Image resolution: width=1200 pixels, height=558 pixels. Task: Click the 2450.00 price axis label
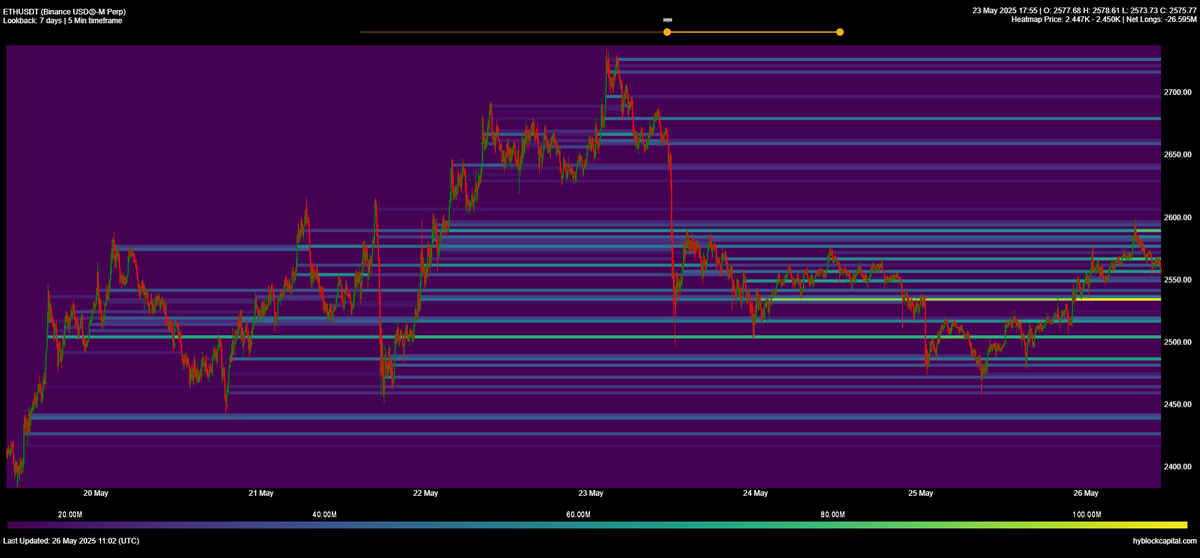1178,405
